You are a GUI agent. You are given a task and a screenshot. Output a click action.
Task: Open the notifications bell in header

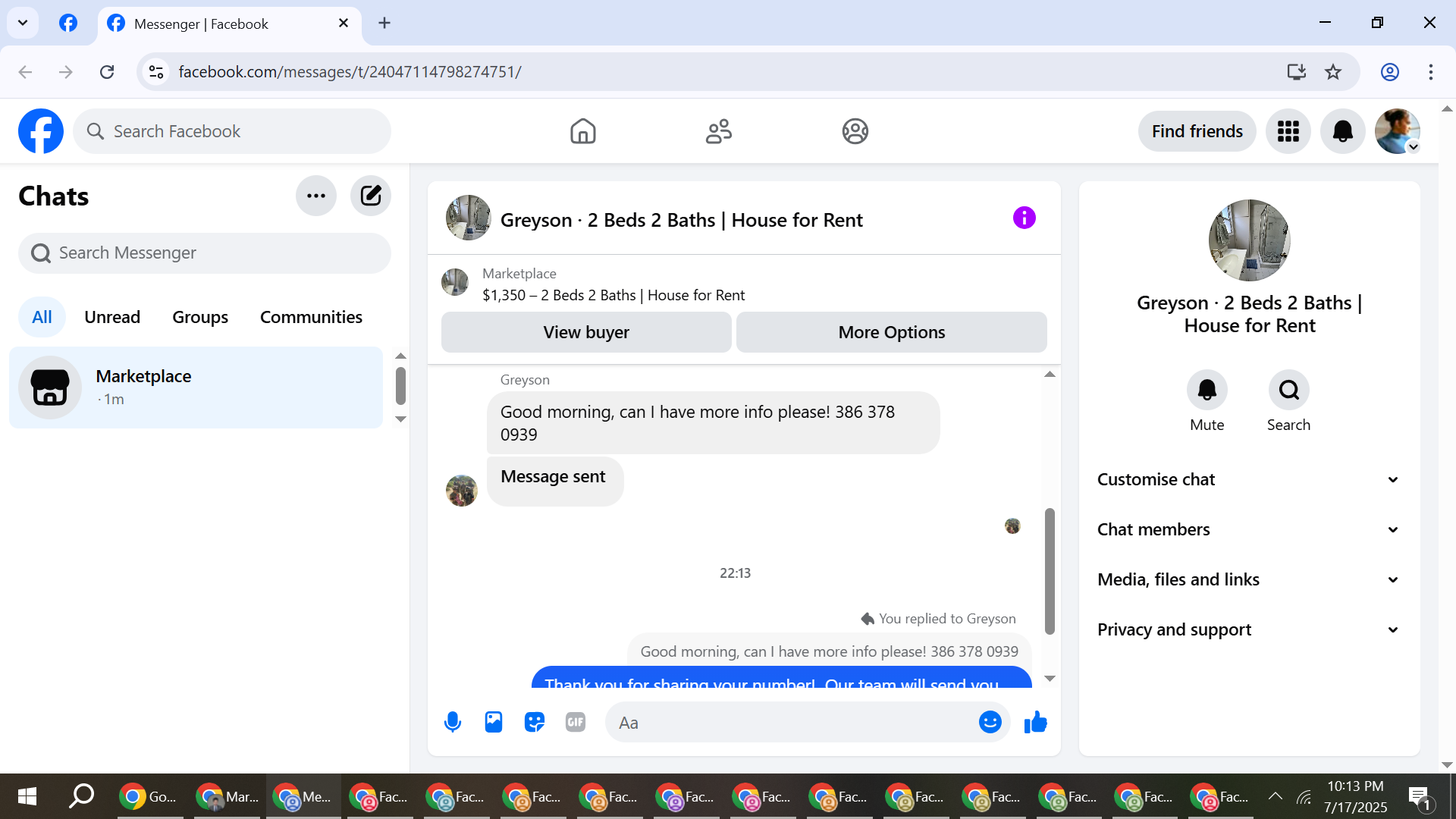pos(1343,131)
